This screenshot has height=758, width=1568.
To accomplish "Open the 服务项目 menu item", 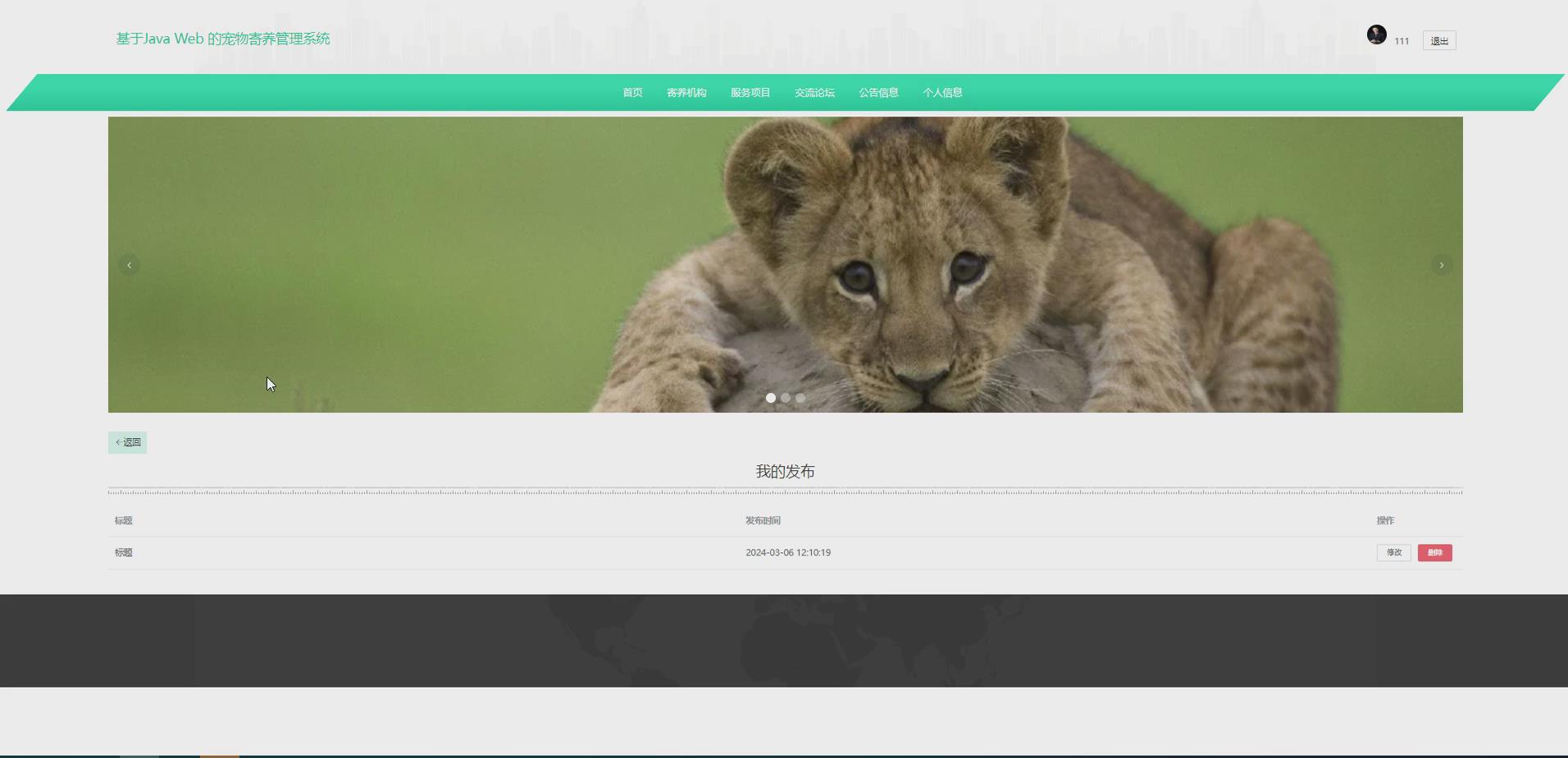I will coord(750,93).
